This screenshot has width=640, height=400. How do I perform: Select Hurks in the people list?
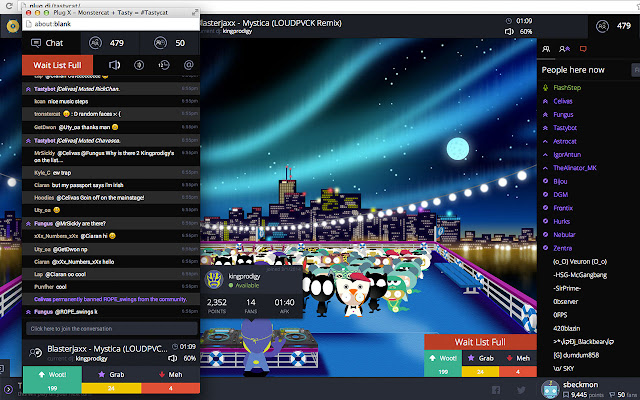pyautogui.click(x=562, y=221)
